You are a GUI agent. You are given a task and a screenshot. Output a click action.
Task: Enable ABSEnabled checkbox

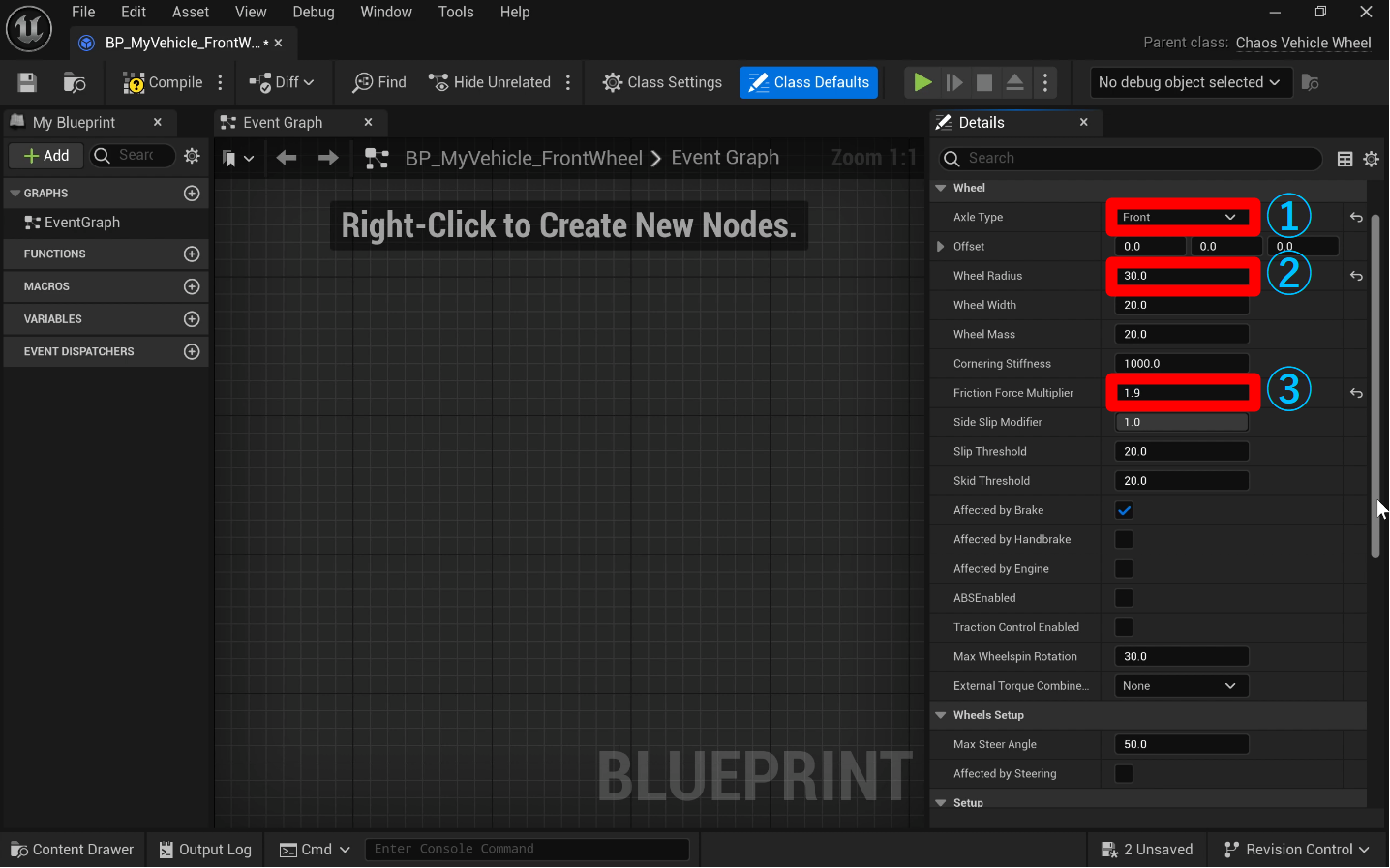[1124, 598]
